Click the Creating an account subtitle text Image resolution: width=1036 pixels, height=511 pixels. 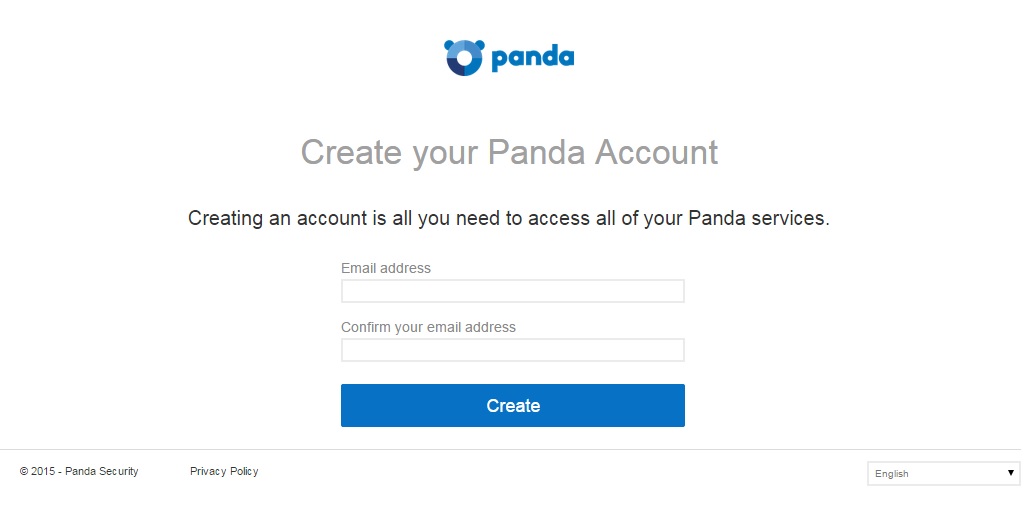tap(508, 218)
